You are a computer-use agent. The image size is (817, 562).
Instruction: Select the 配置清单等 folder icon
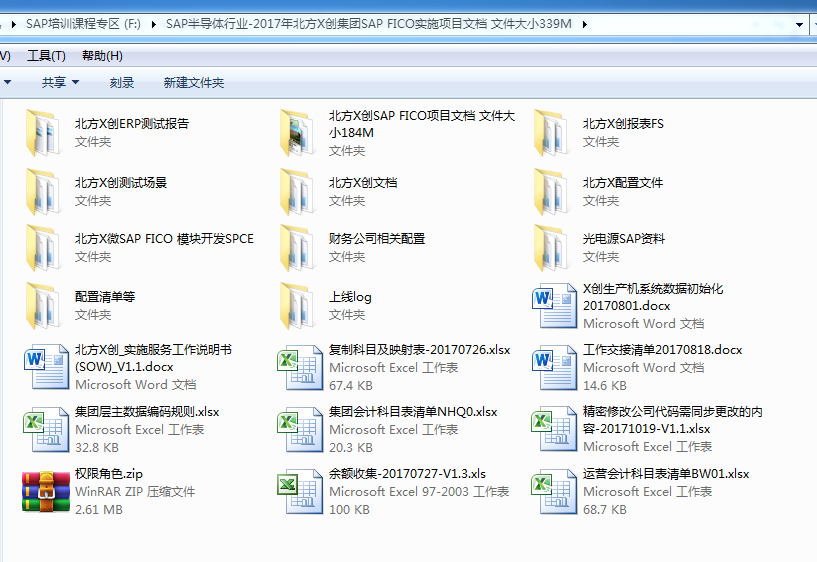[x=44, y=306]
